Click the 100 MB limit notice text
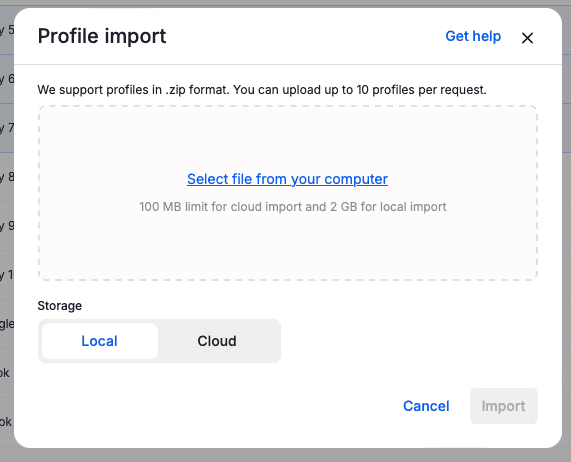The width and height of the screenshot is (571, 462). click(293, 207)
